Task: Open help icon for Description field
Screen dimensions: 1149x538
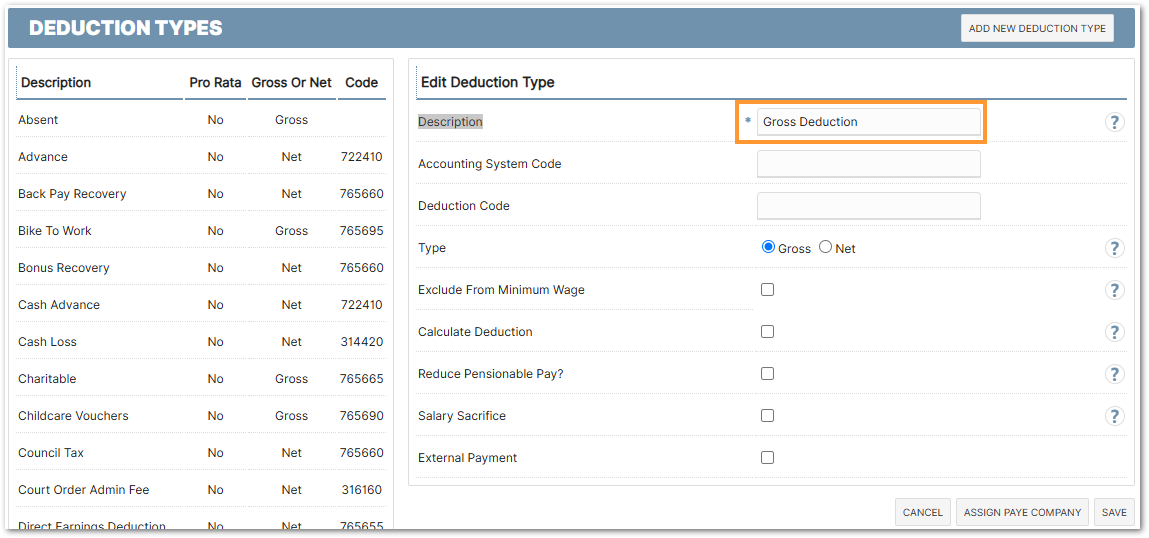Action: point(1114,122)
